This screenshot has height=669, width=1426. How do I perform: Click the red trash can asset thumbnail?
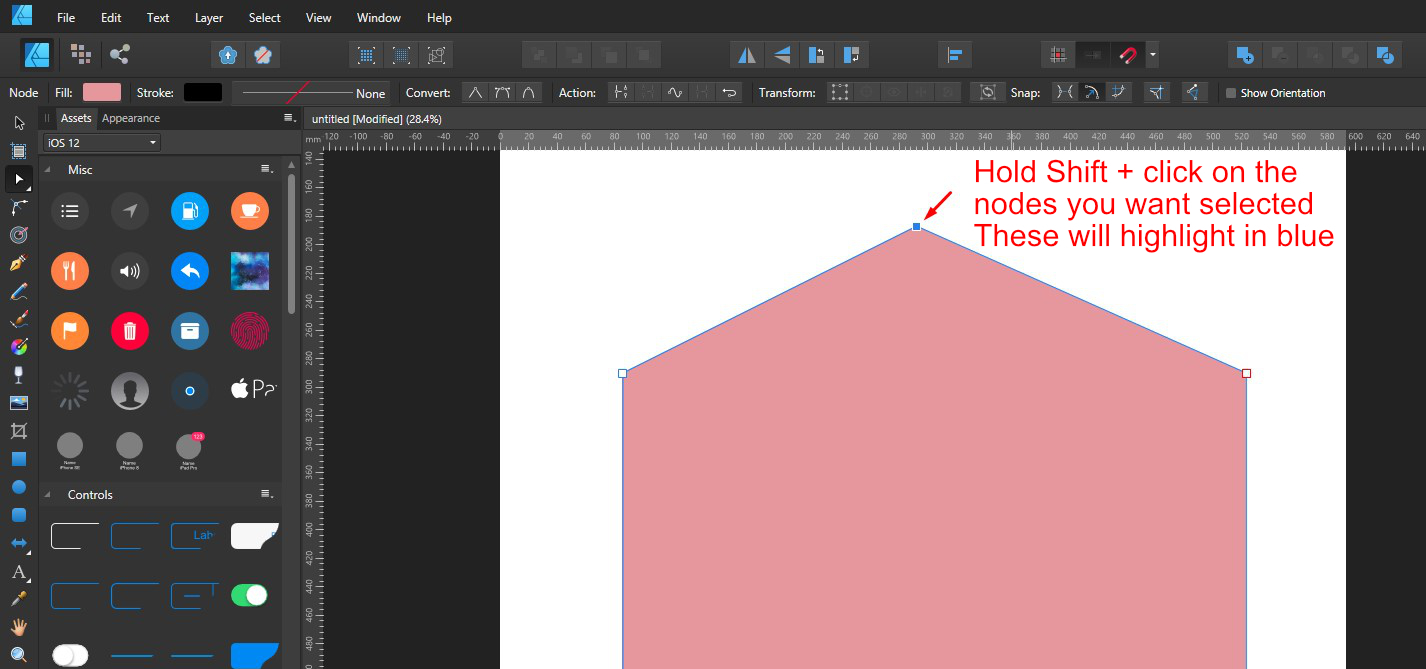click(x=130, y=331)
